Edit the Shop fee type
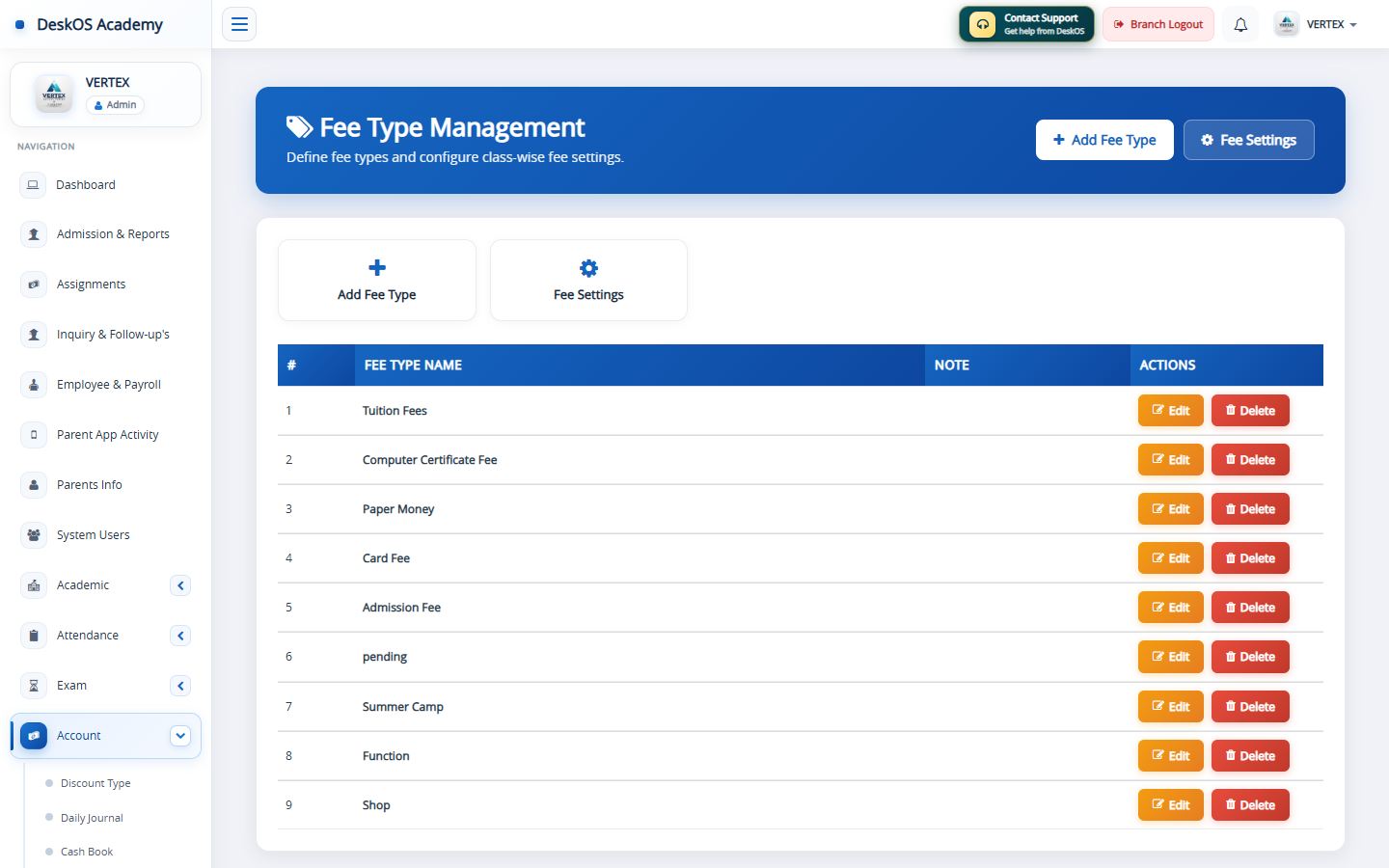1389x868 pixels. pos(1171,805)
